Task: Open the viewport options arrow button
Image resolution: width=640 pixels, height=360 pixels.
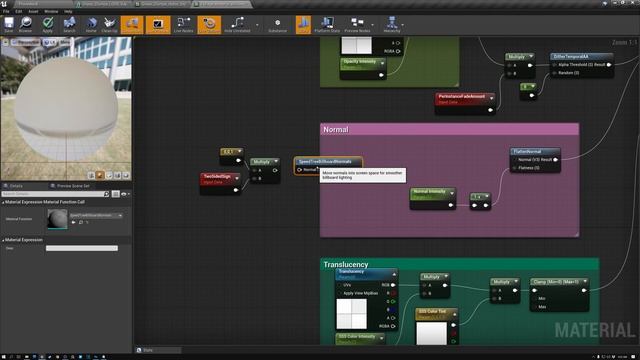Action: click(x=5, y=42)
